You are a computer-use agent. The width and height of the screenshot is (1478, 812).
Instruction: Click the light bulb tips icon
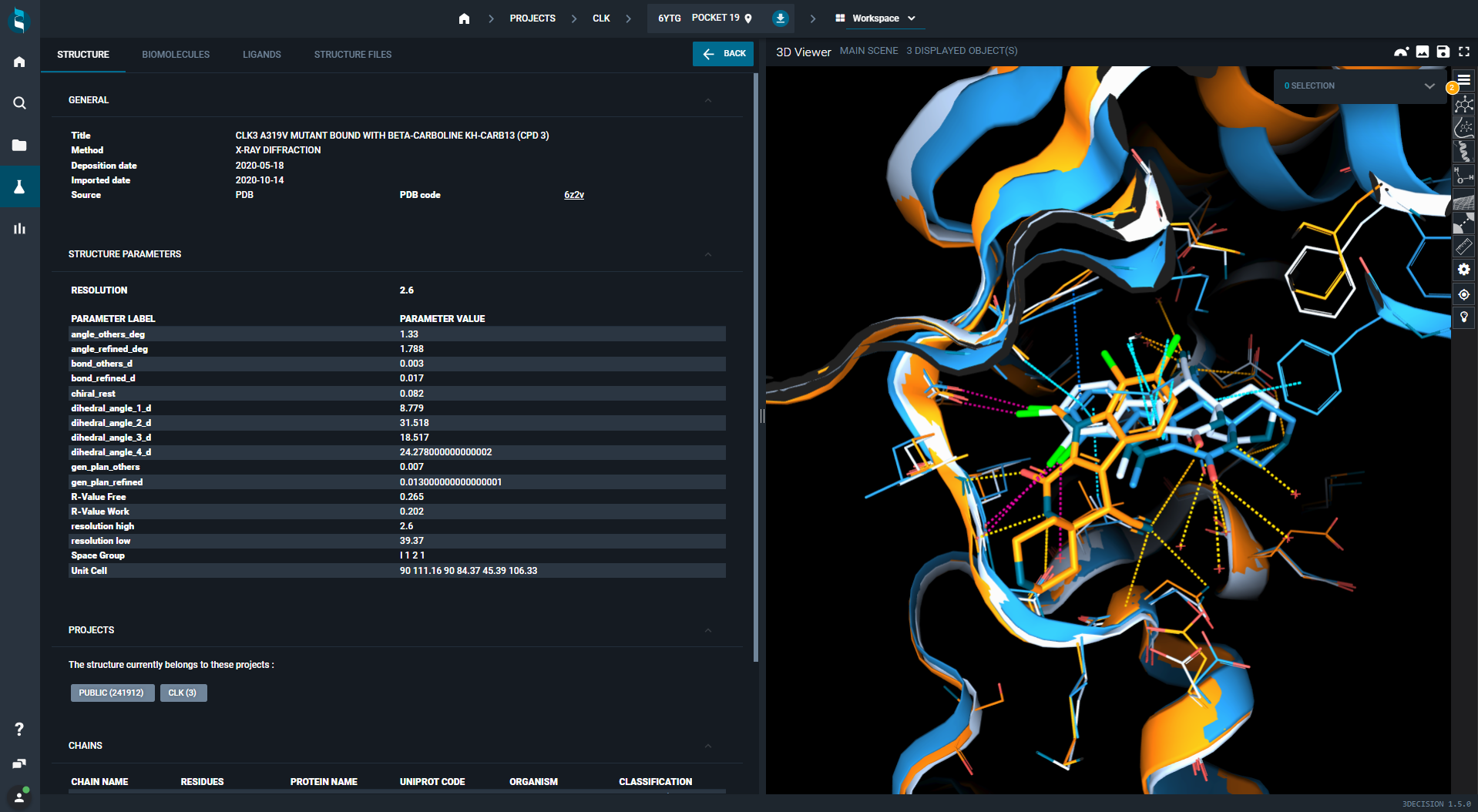(x=1464, y=317)
